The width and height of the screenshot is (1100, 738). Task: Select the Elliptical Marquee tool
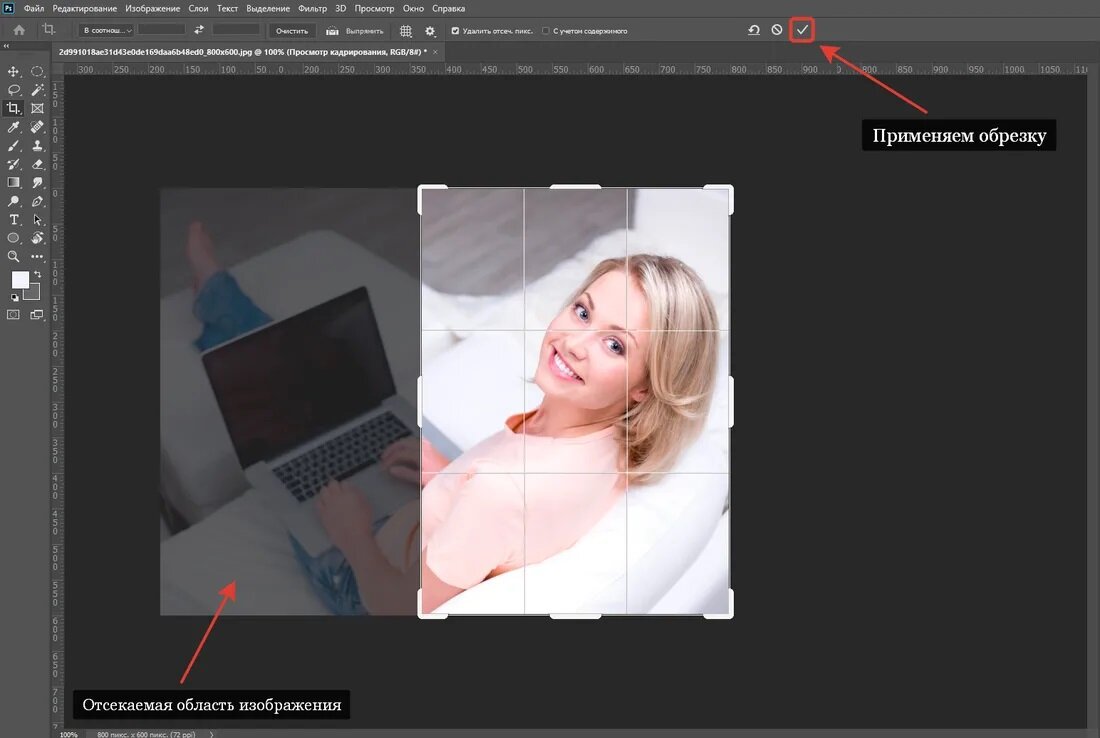click(x=37, y=72)
